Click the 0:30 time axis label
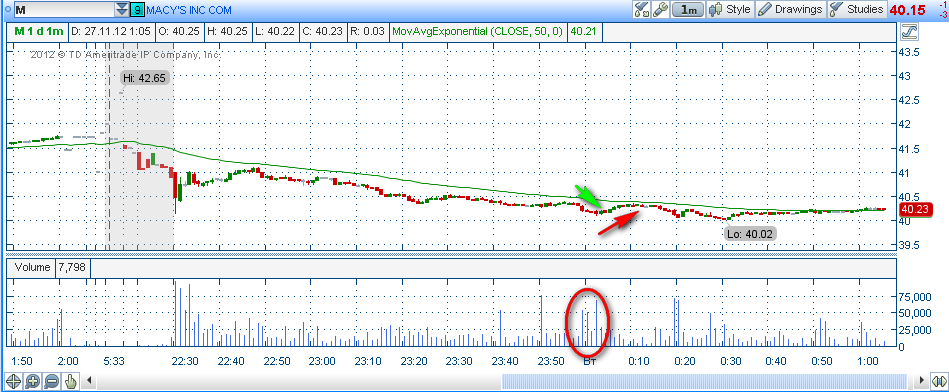 click(731, 361)
